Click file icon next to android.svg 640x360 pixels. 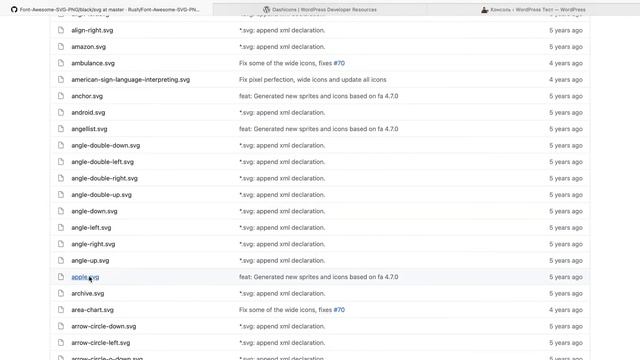pyautogui.click(x=61, y=113)
